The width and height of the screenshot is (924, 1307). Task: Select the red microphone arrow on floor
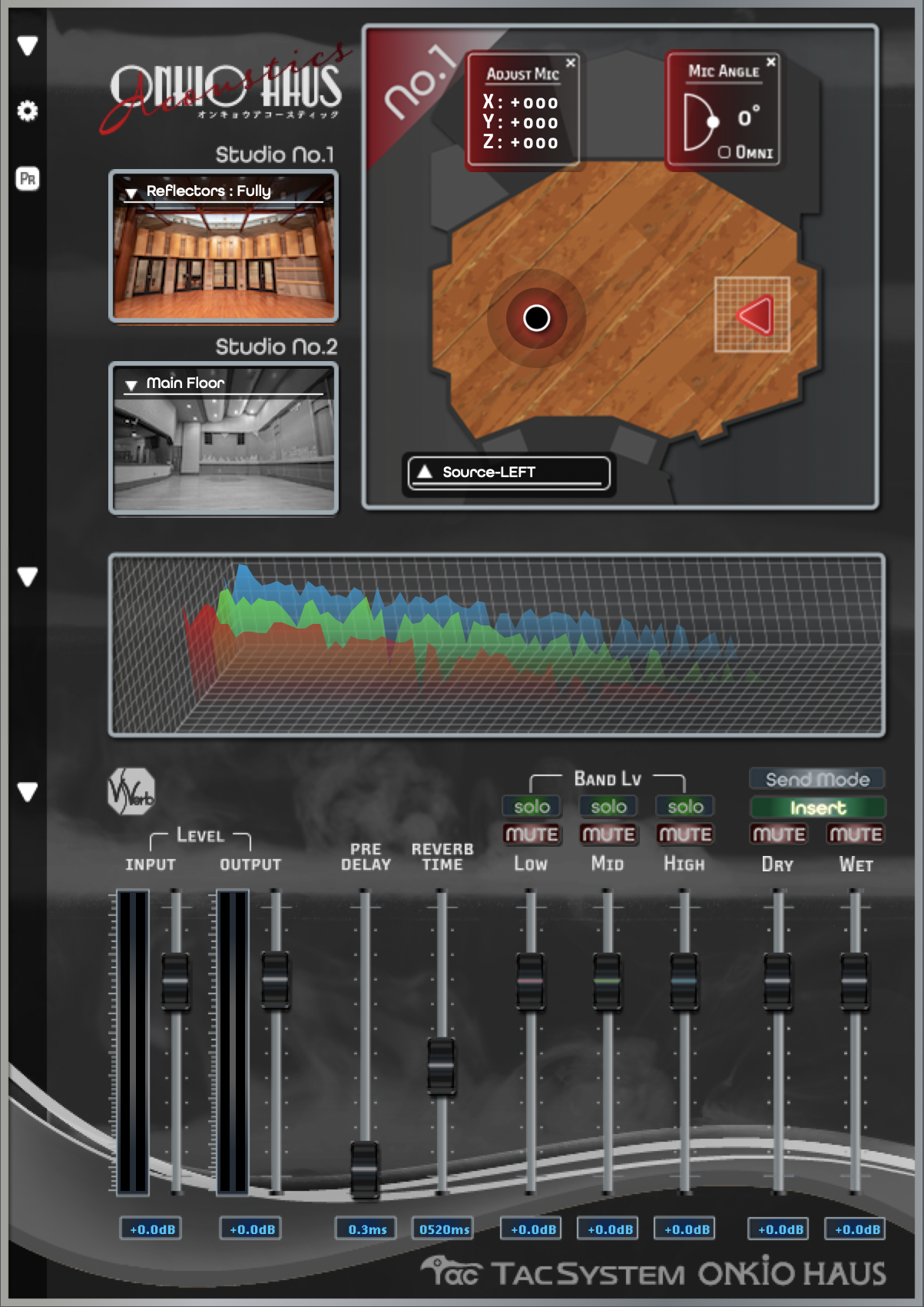tap(753, 315)
